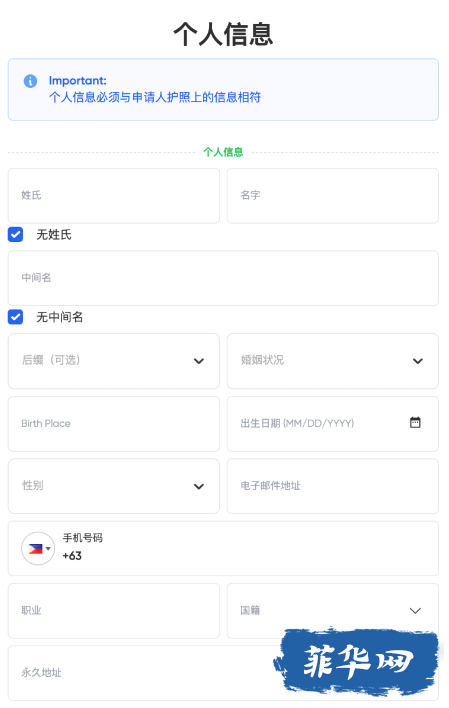Click the 职业 input field

point(114,611)
